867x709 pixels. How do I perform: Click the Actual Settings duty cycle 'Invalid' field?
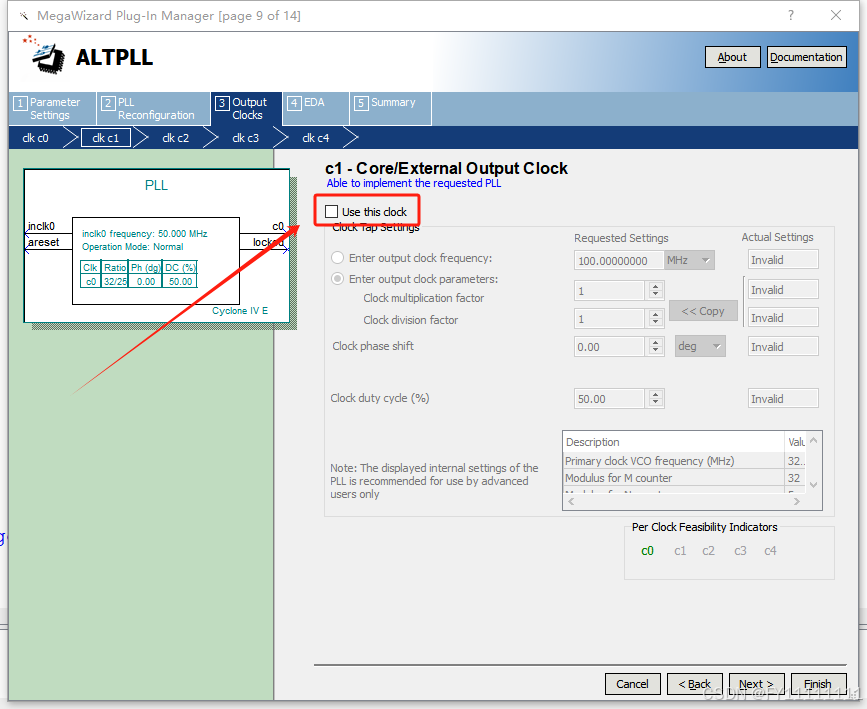pos(783,399)
